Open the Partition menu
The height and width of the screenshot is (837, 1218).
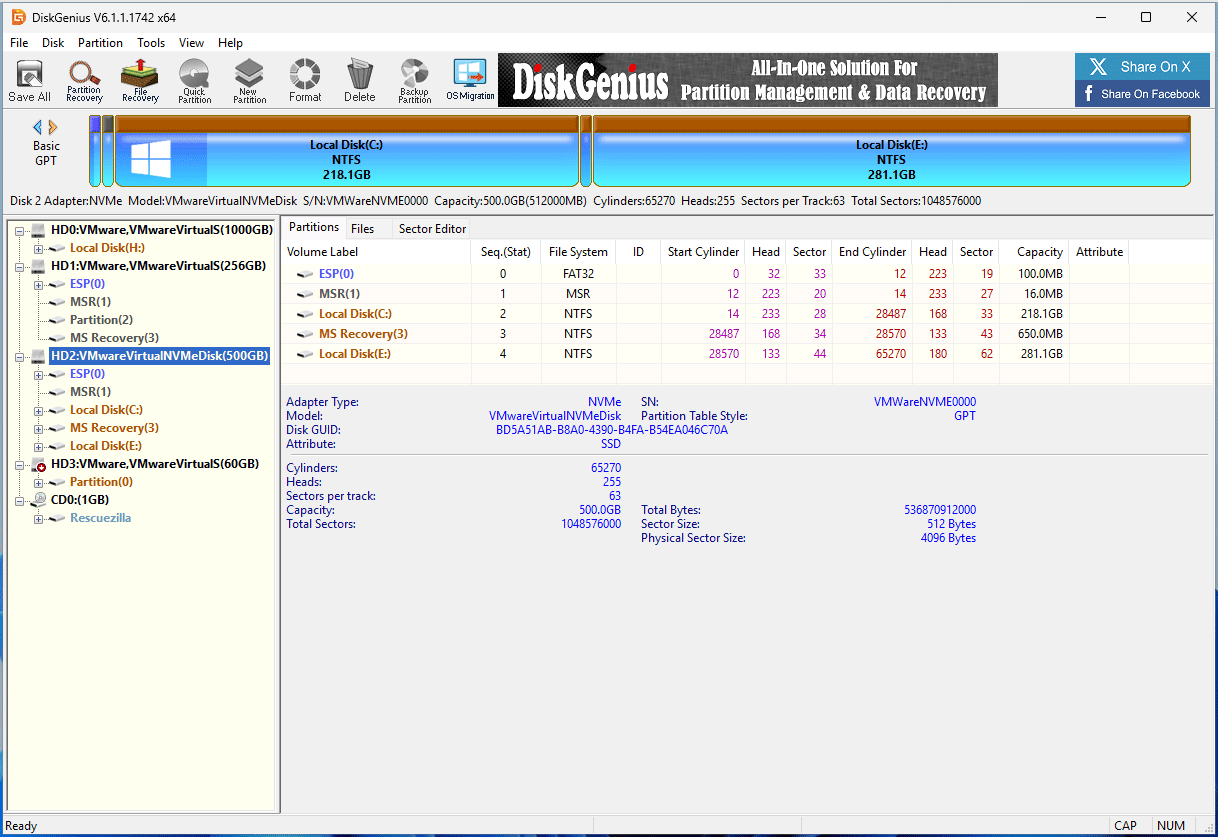(x=100, y=43)
